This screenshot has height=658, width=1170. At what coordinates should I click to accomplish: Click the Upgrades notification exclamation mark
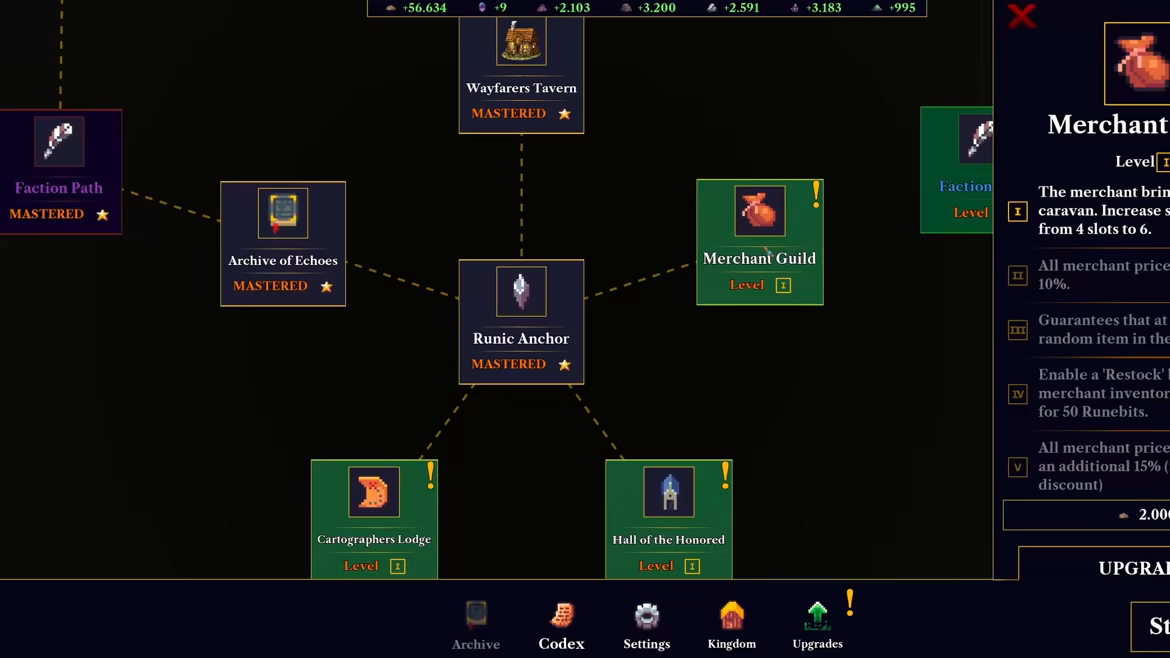point(850,603)
